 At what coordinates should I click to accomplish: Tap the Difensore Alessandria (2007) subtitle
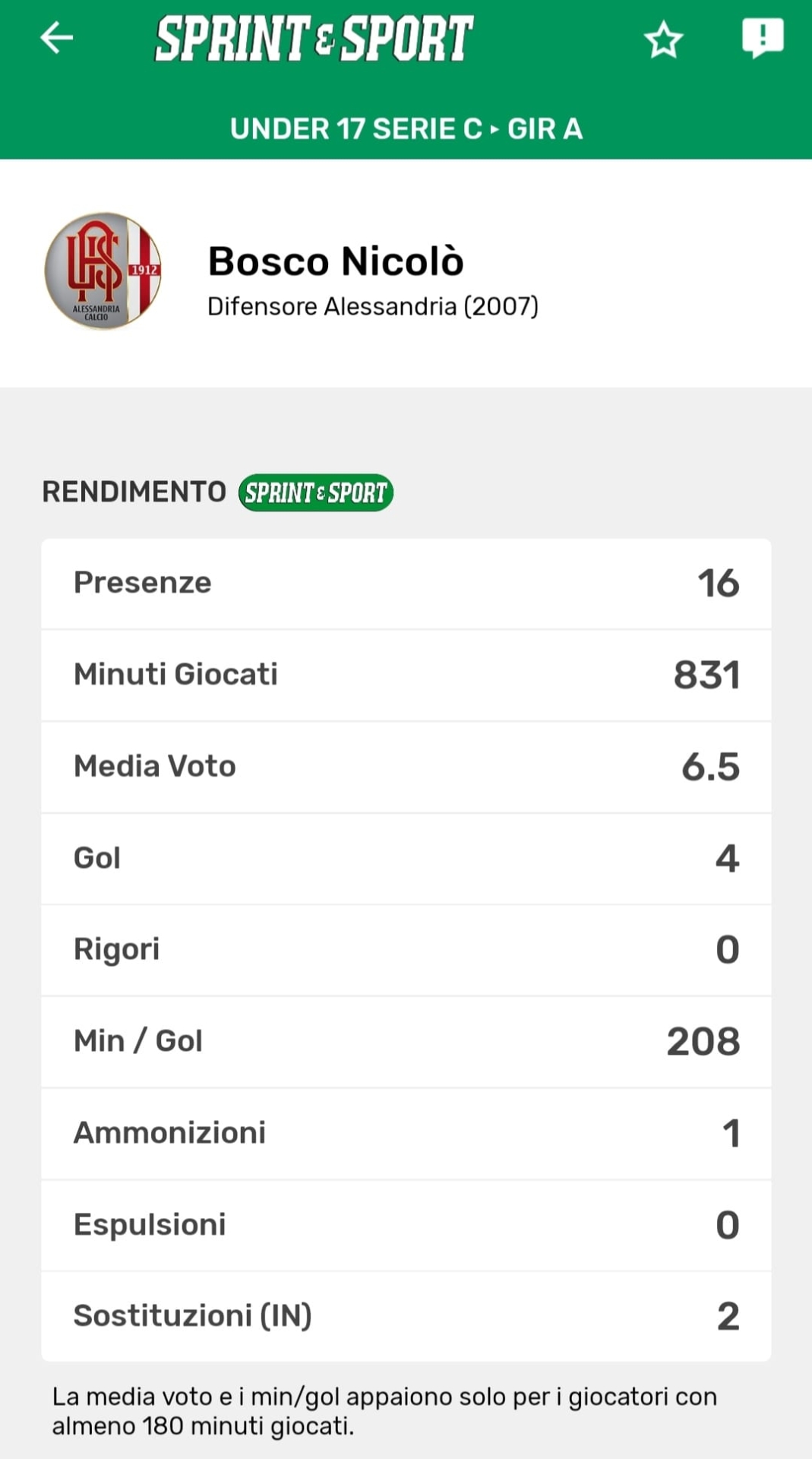373,306
